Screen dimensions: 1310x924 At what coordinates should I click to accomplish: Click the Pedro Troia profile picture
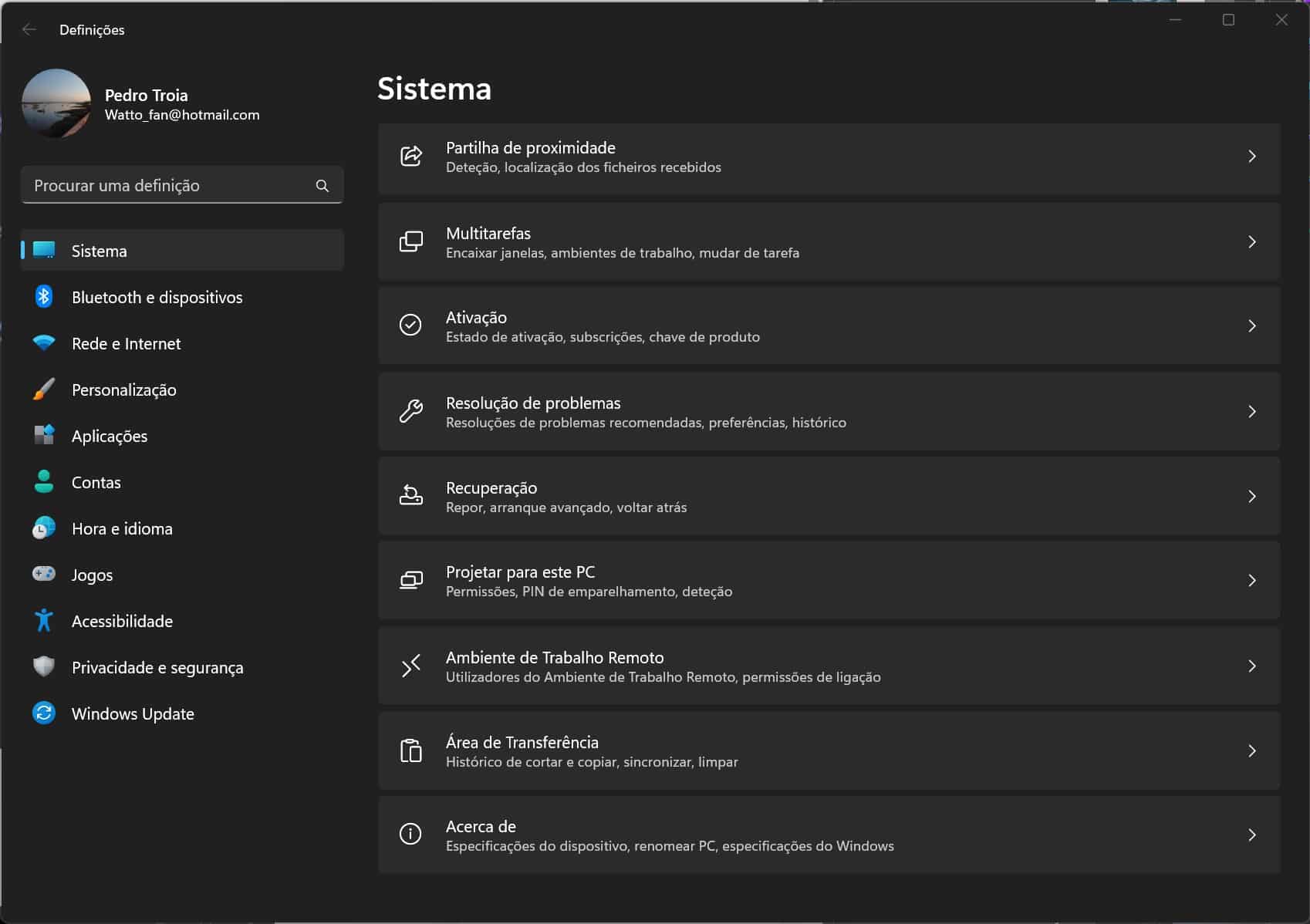point(56,103)
